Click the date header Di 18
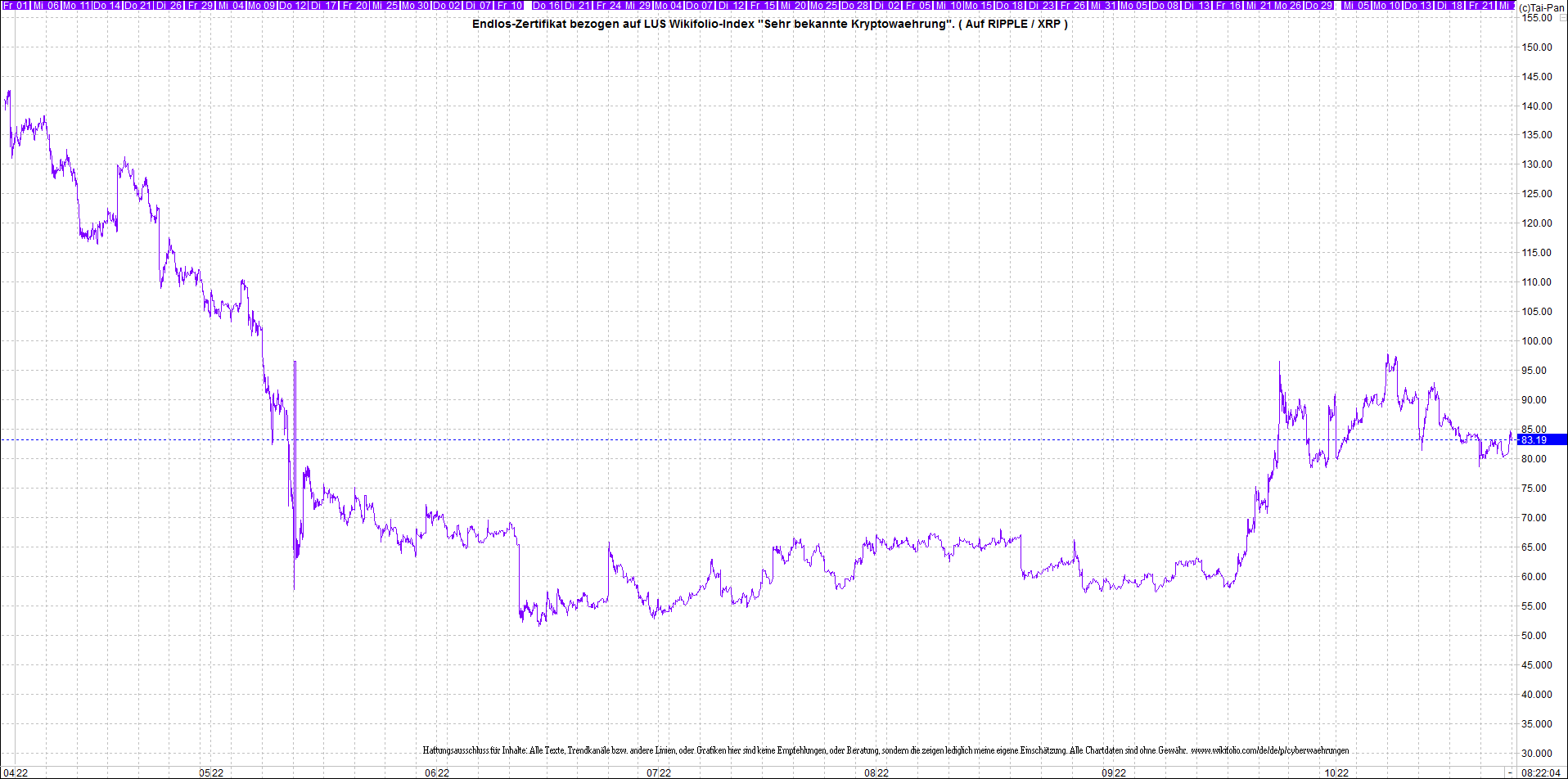Image resolution: width=1568 pixels, height=779 pixels. (1449, 5)
